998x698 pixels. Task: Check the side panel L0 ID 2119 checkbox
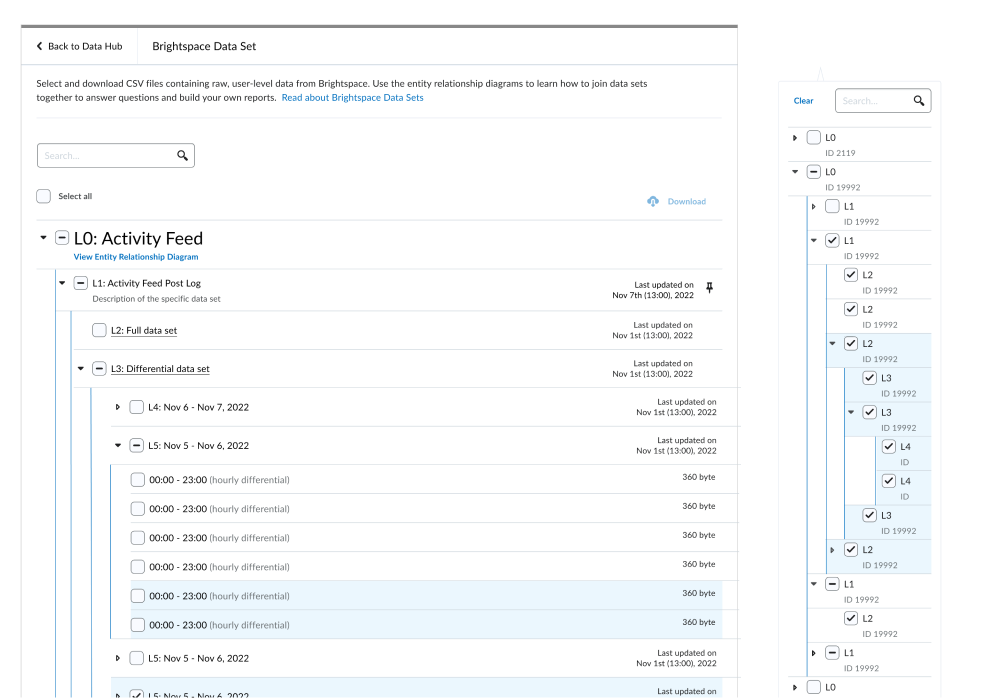point(813,137)
